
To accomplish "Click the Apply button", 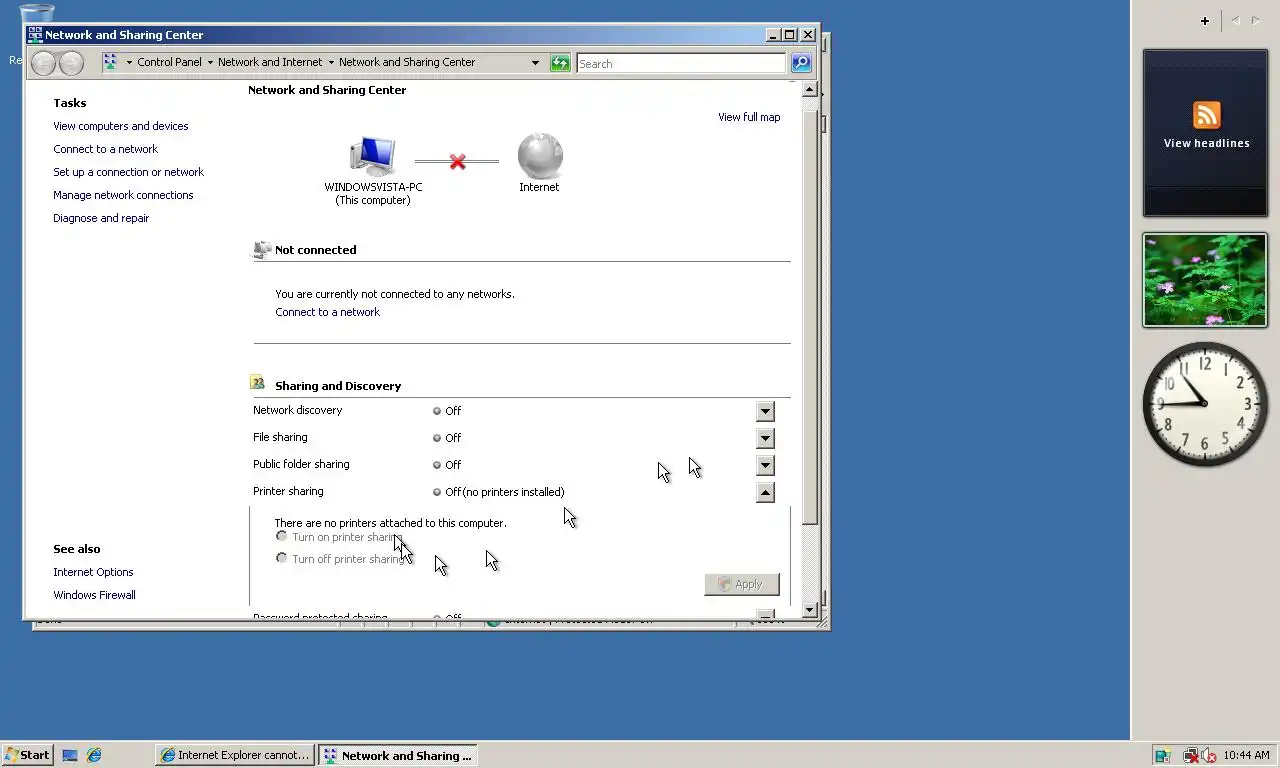I will point(742,584).
